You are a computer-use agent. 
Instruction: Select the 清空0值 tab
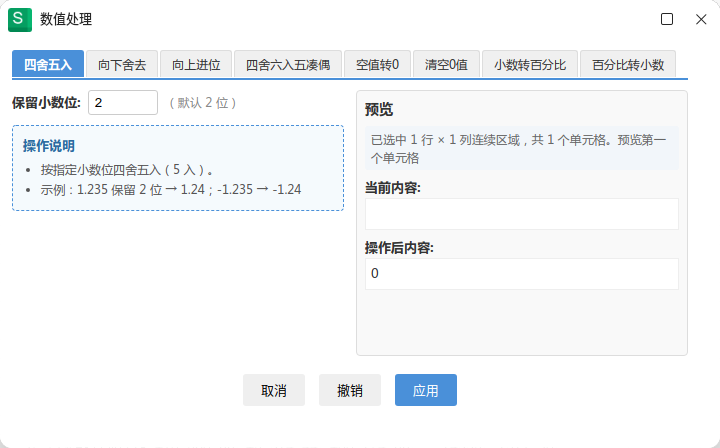pos(446,64)
